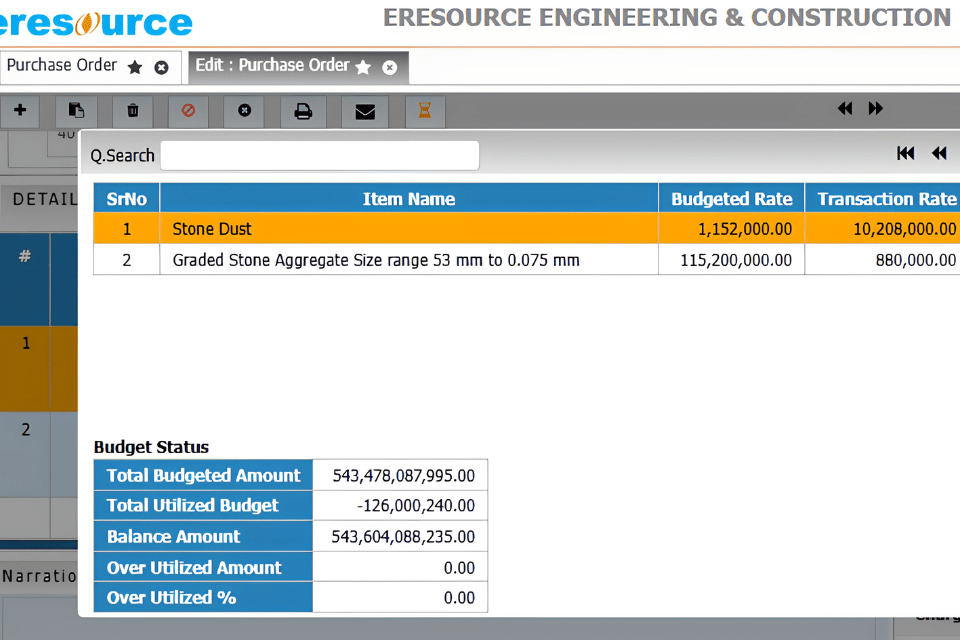Click the printer icon in toolbar
Viewport: 960px width, 640px height.
tap(303, 111)
